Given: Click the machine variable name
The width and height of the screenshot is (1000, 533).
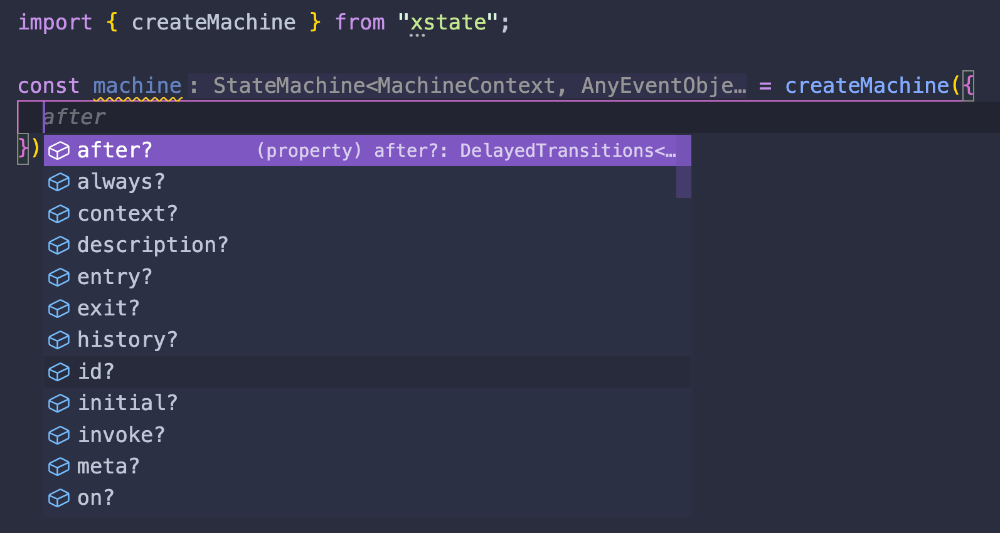Looking at the screenshot, I should (137, 86).
